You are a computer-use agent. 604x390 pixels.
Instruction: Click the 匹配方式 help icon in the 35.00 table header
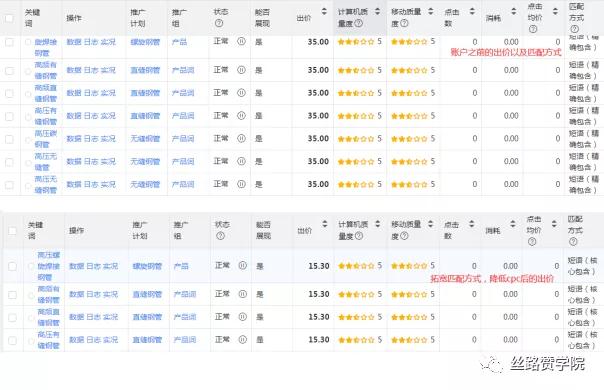click(x=574, y=29)
